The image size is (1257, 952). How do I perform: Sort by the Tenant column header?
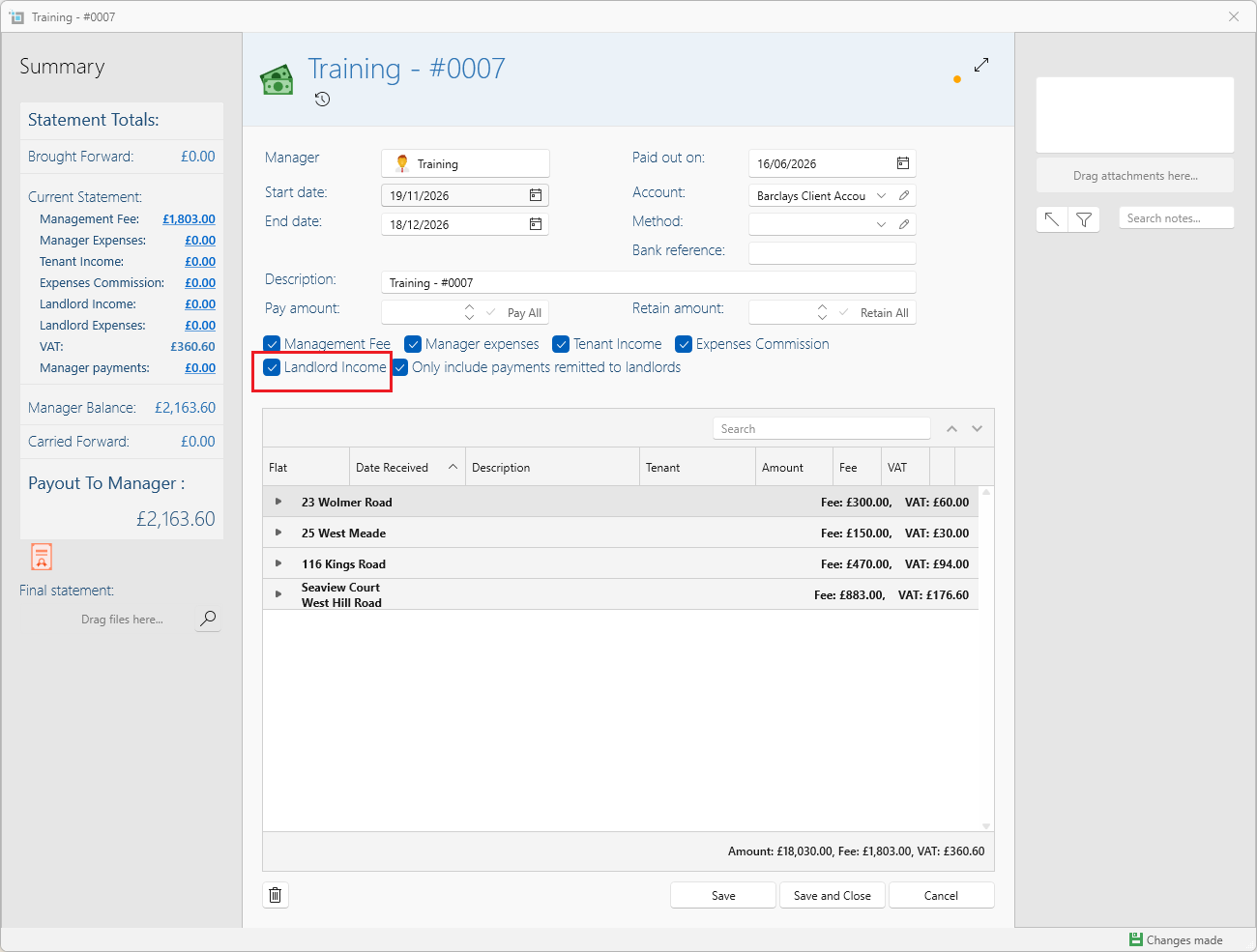click(x=697, y=467)
